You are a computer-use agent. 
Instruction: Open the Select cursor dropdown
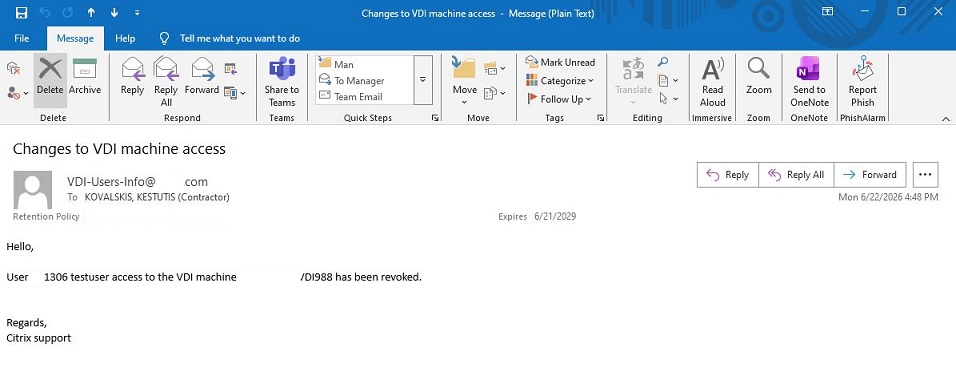coord(668,99)
